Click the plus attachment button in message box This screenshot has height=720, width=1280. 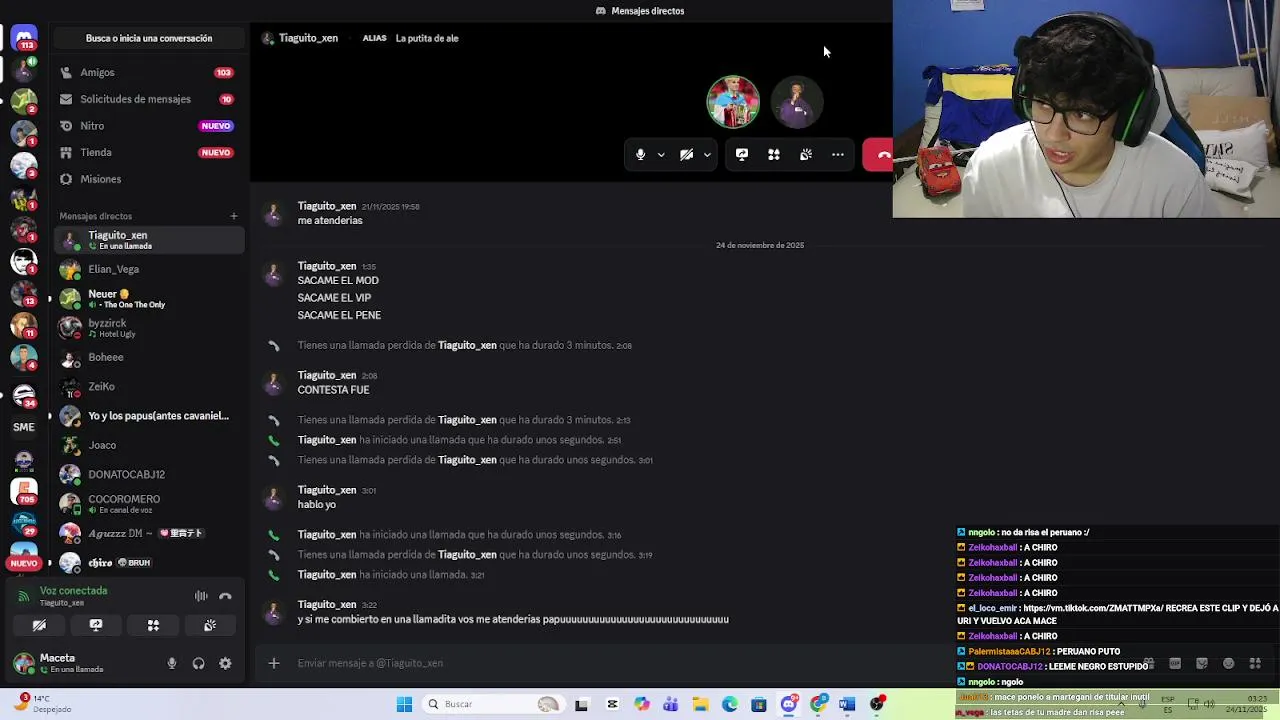273,663
